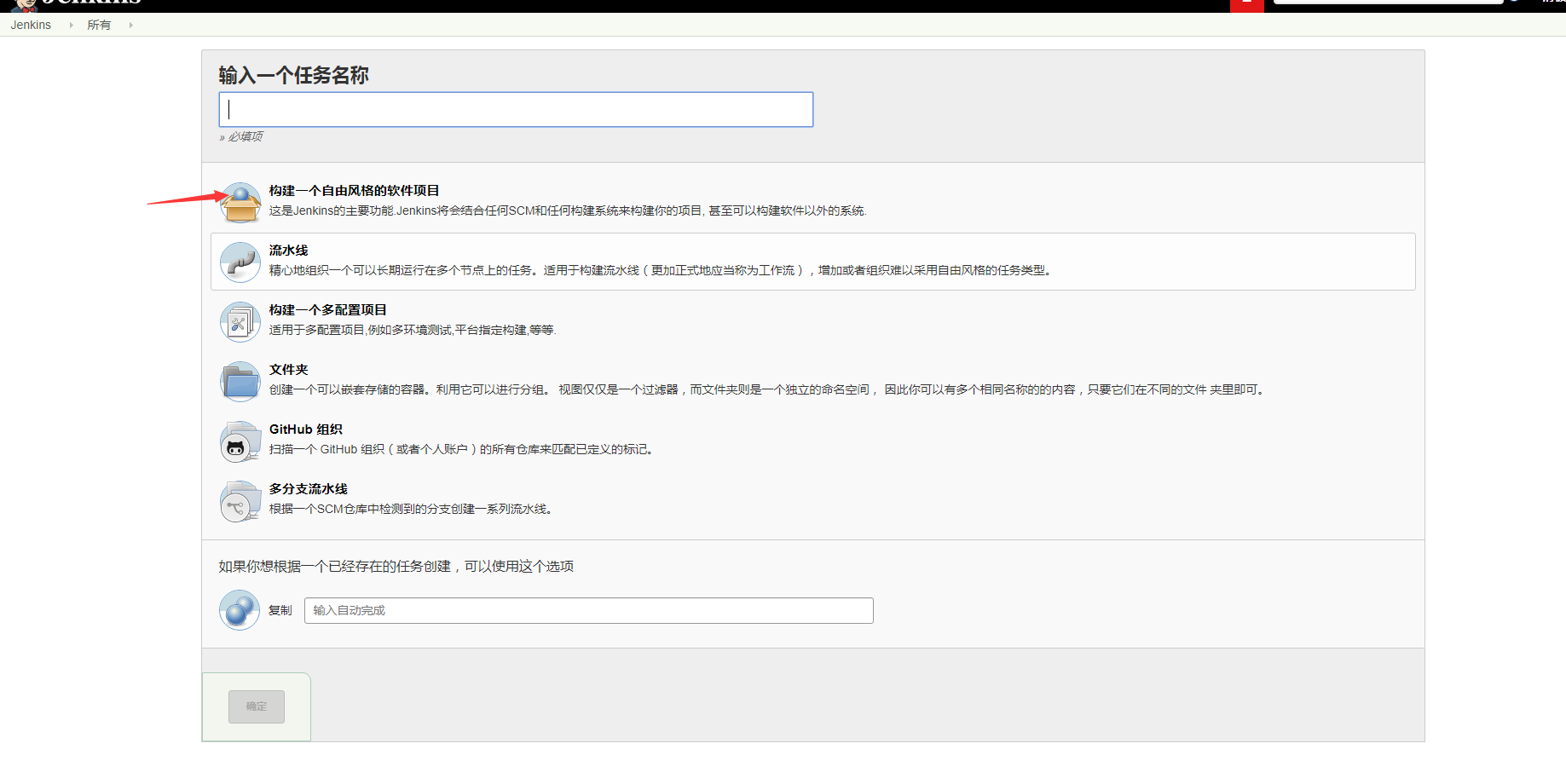
Task: Click the Jenkins butler logo
Action: tap(26, 3)
